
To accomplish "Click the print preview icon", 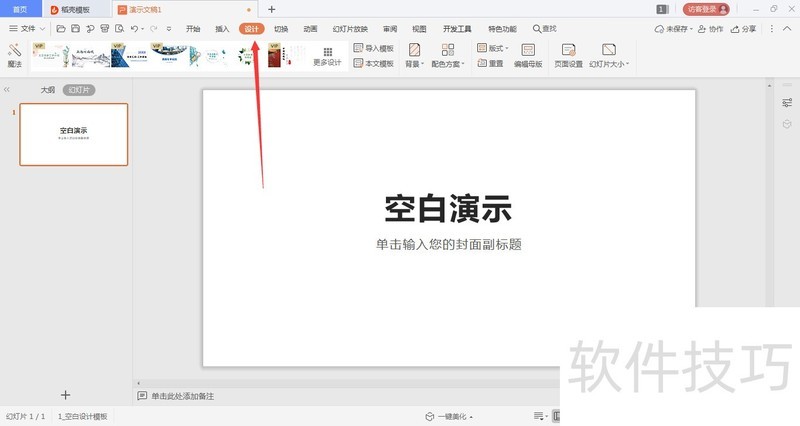I will tap(119, 29).
